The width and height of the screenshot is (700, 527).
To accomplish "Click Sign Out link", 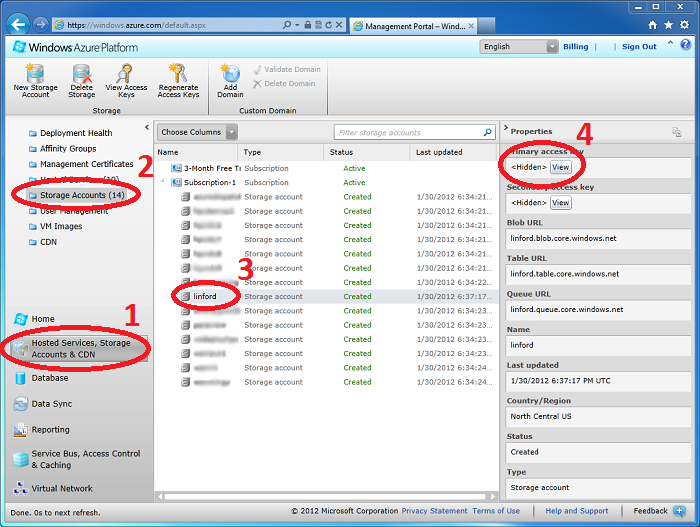I will click(639, 46).
